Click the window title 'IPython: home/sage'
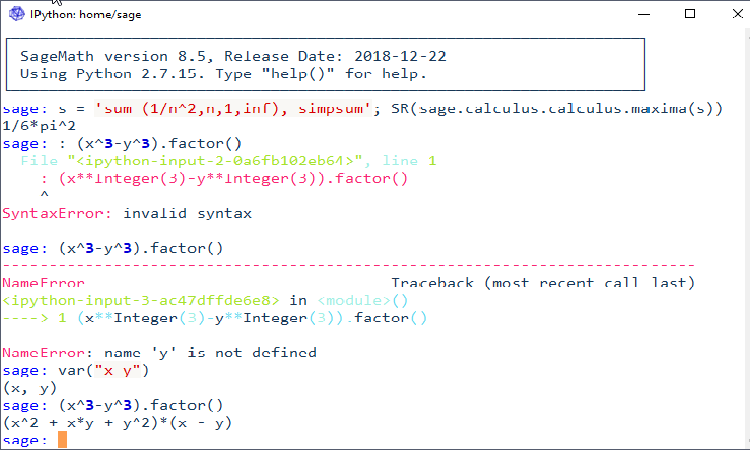750x450 pixels. point(86,14)
